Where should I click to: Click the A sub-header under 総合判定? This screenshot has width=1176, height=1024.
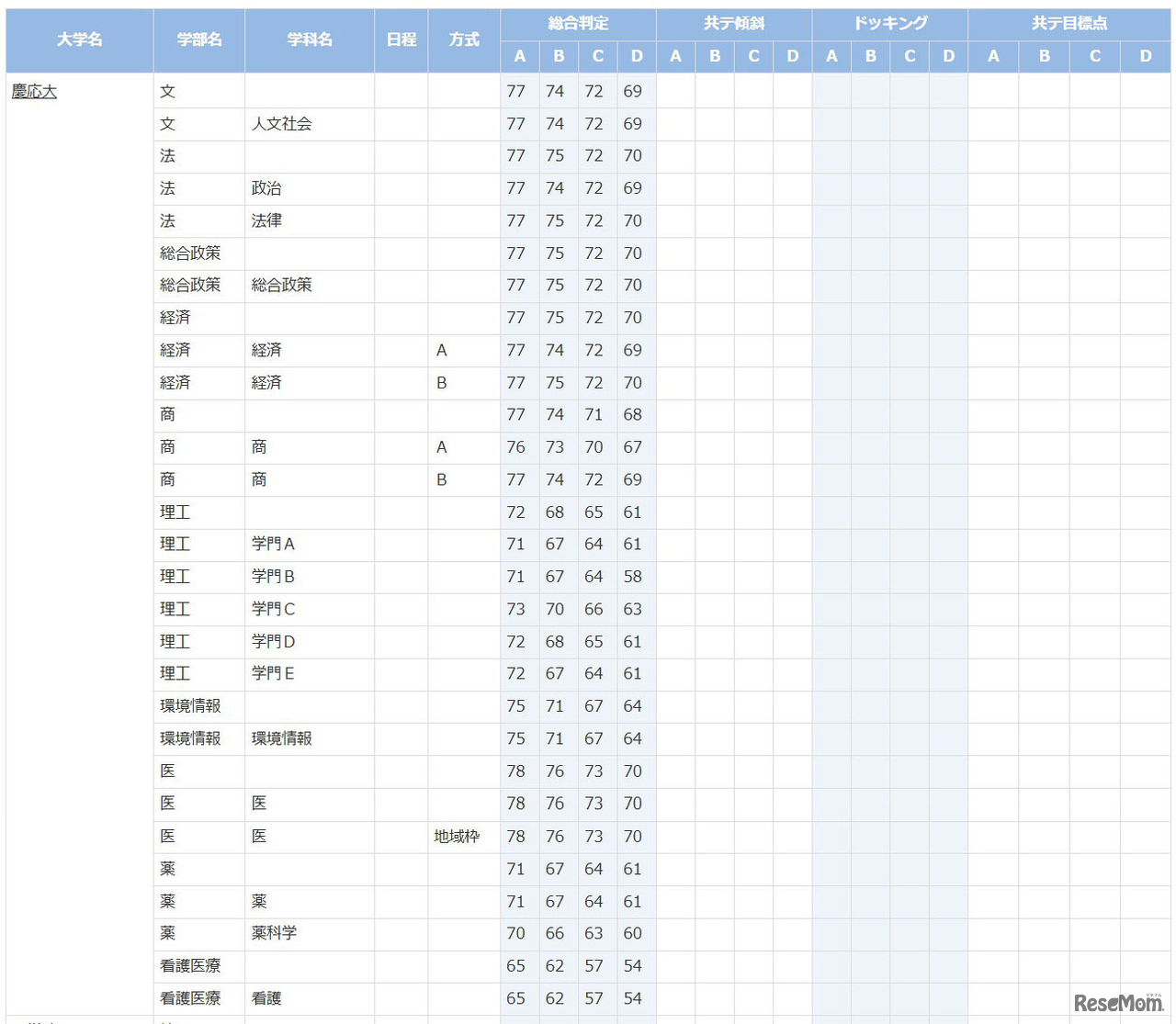(520, 57)
